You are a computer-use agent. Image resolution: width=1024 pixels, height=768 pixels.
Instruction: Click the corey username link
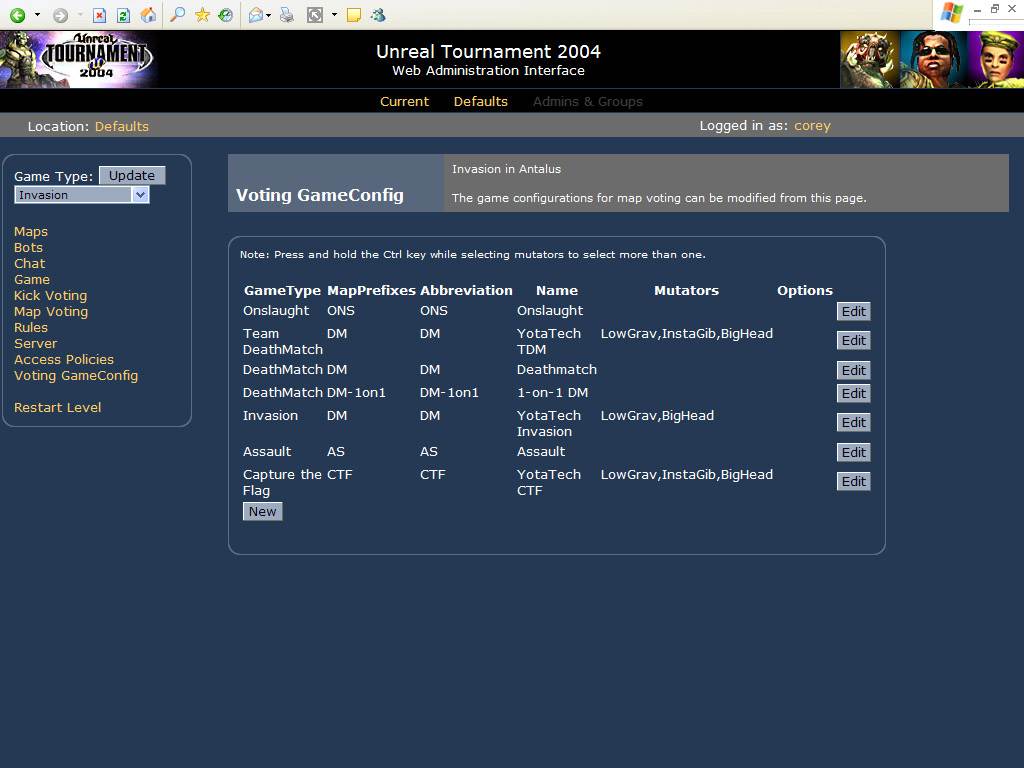812,125
